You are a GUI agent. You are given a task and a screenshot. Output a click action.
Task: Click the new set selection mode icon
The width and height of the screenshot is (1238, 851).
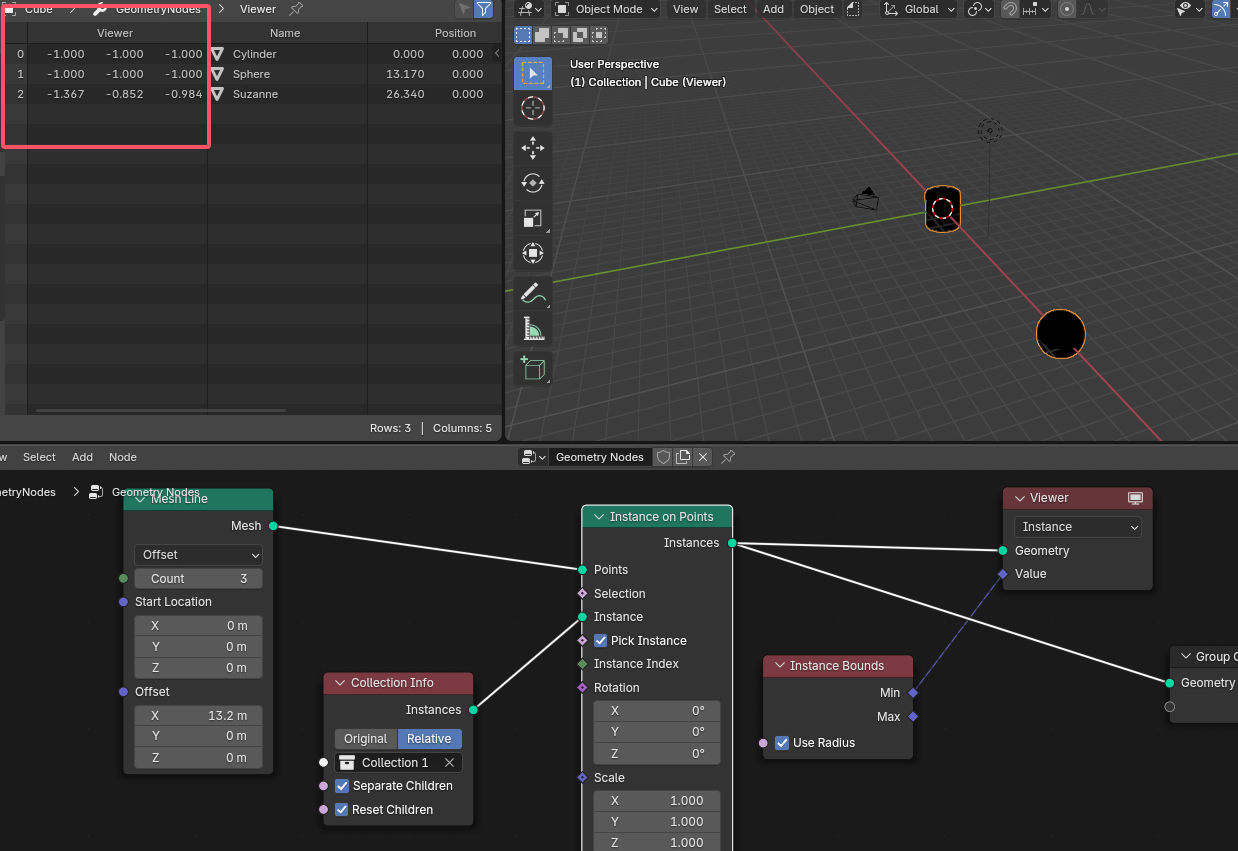(x=523, y=34)
